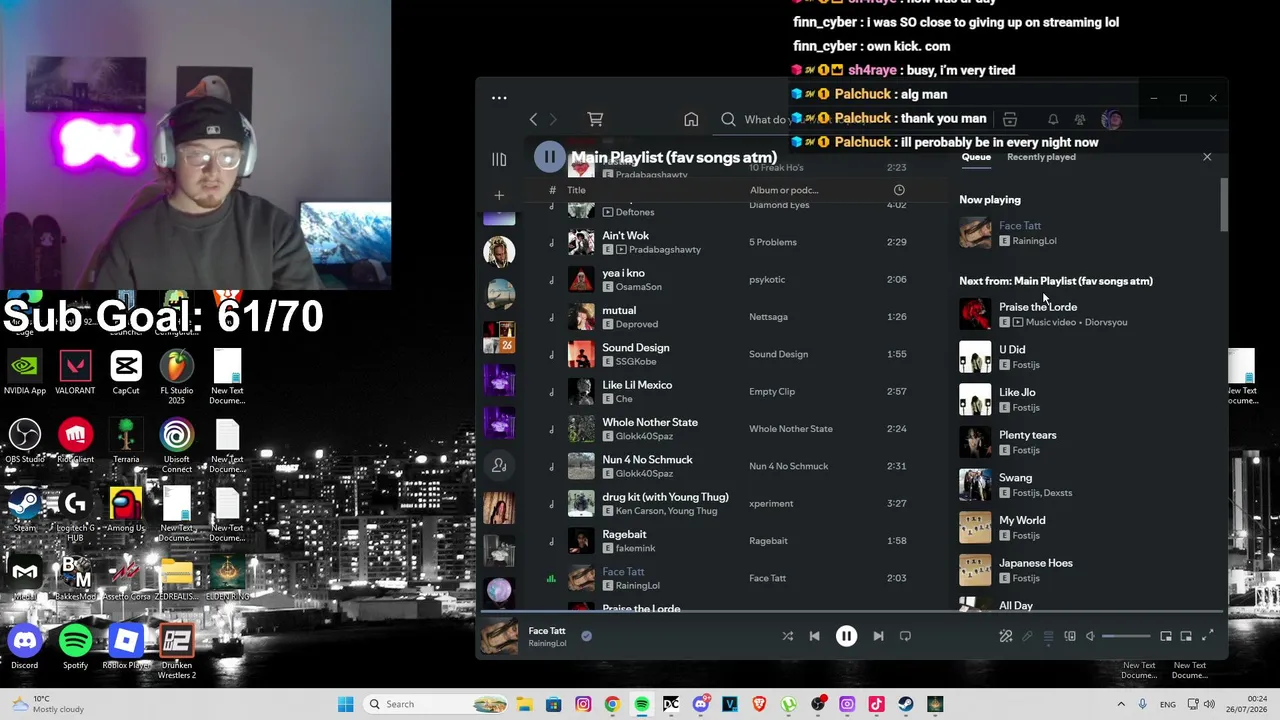The width and height of the screenshot is (1280, 720).
Task: Select Ubisoft Connect desktop icon
Action: coord(177,446)
